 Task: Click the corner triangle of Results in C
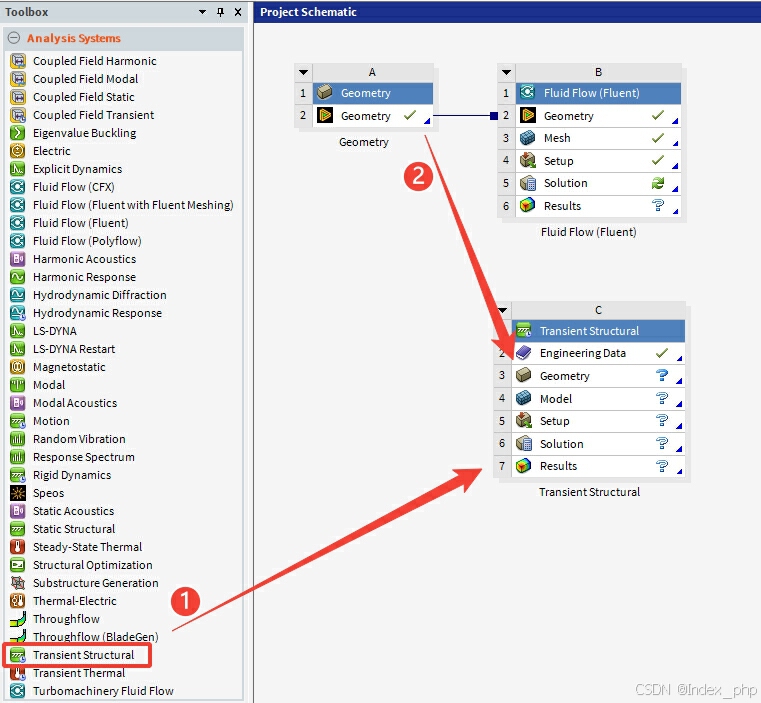(679, 471)
